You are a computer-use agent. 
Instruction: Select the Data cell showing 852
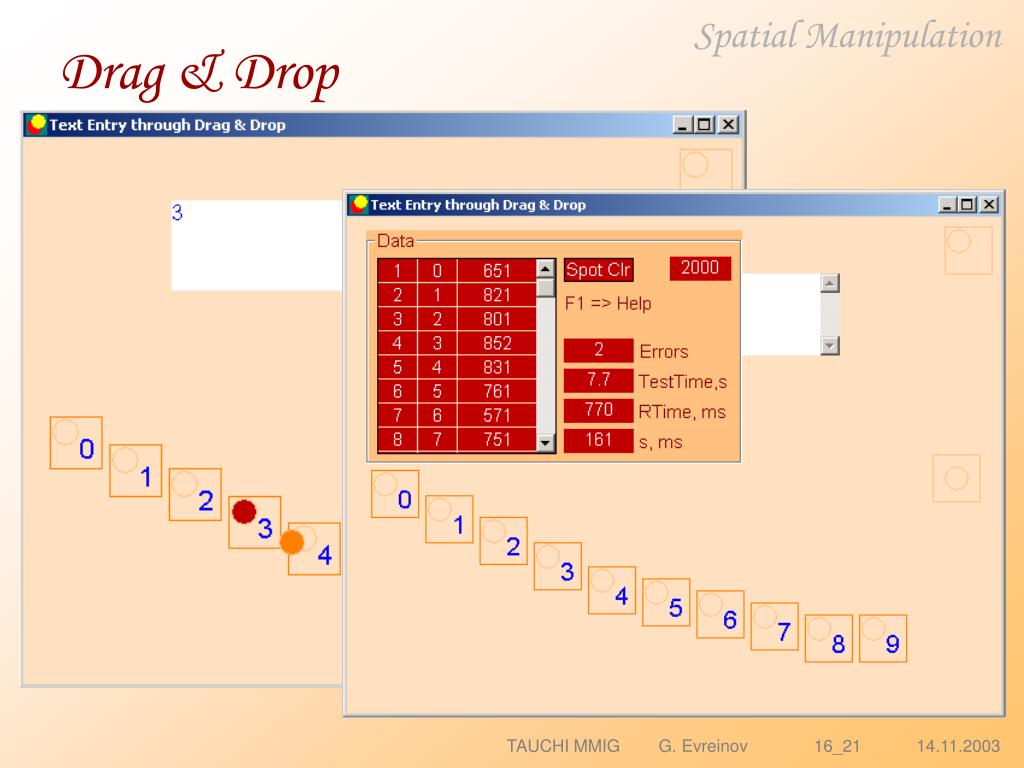point(497,344)
